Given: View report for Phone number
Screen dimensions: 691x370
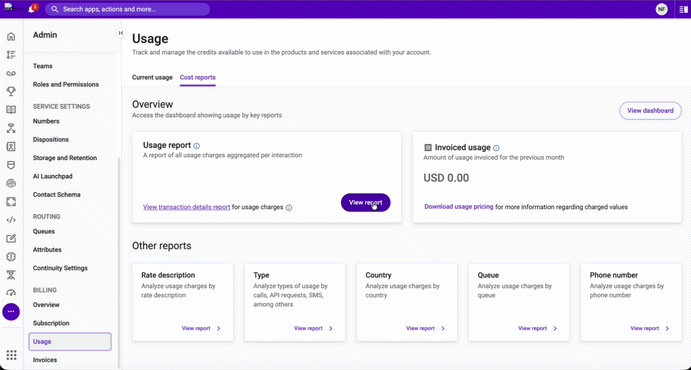Looking at the screenshot, I should pos(650,329).
